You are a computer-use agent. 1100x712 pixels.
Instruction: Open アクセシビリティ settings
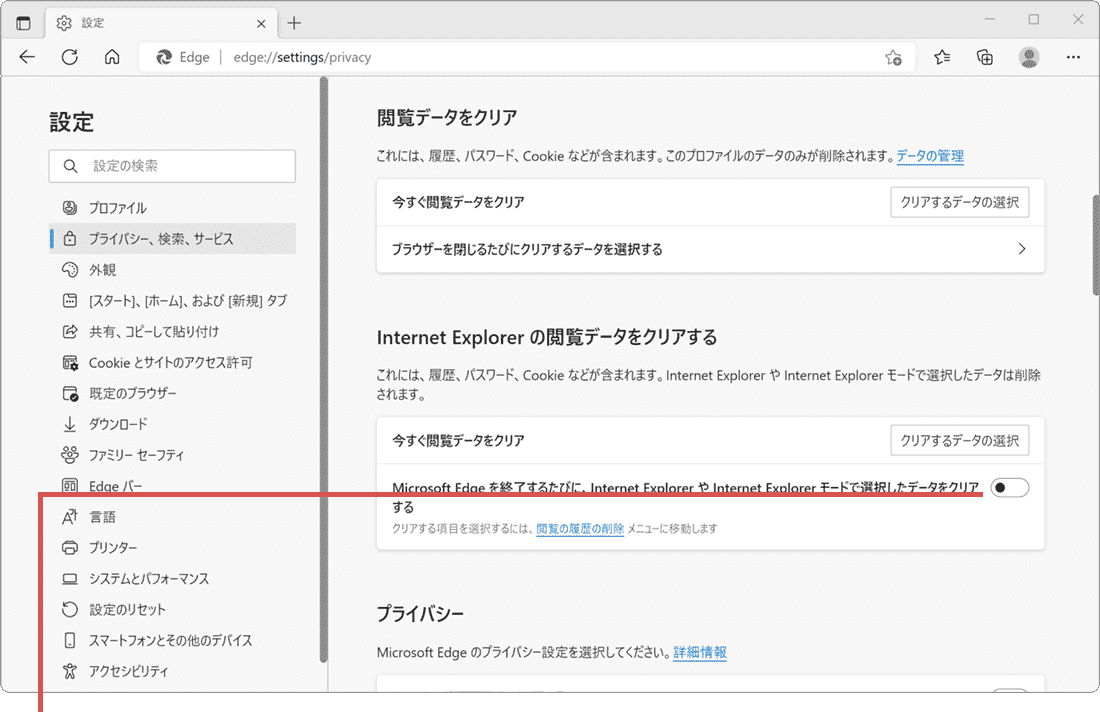[172, 671]
